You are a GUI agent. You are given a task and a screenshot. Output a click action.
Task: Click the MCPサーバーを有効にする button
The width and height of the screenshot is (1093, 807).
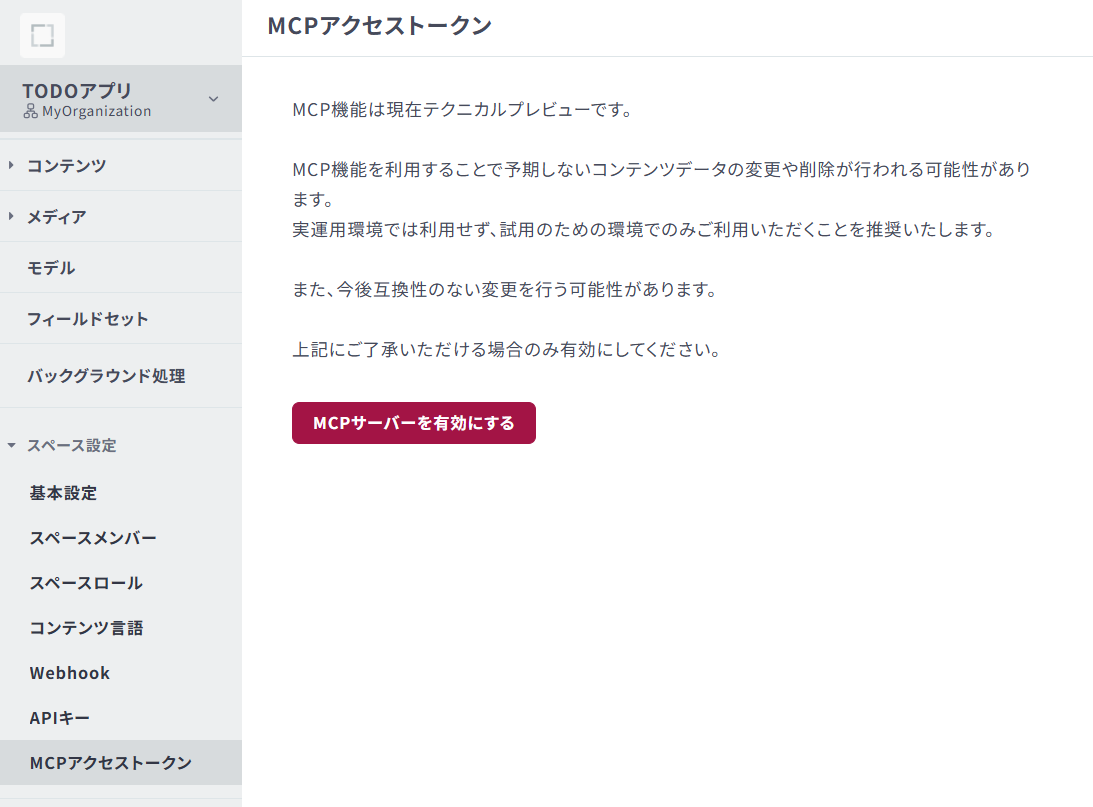413,423
